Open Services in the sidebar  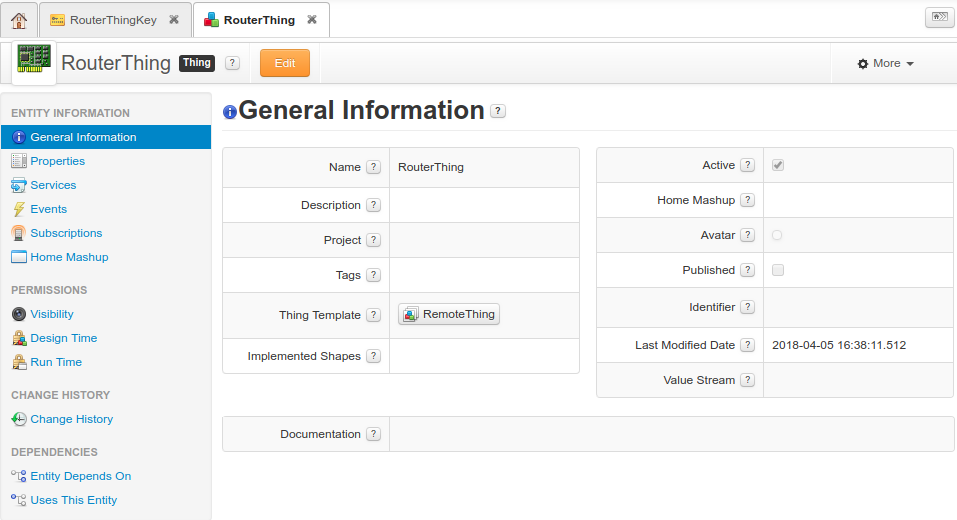tap(53, 185)
